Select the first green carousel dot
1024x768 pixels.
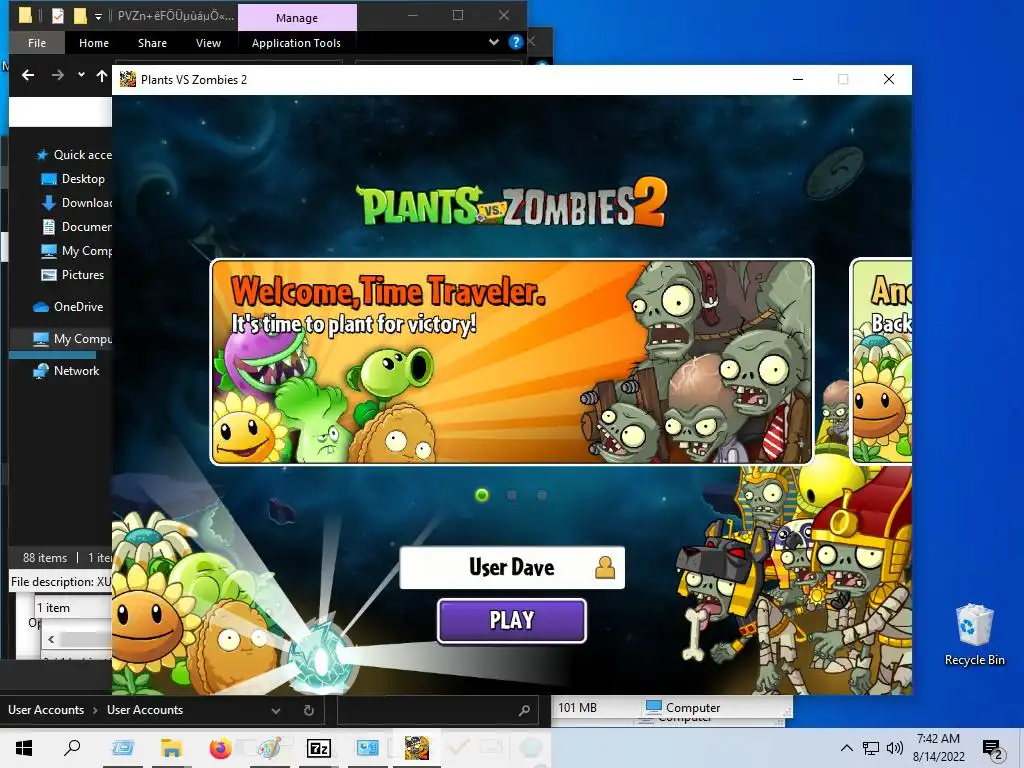click(x=482, y=495)
